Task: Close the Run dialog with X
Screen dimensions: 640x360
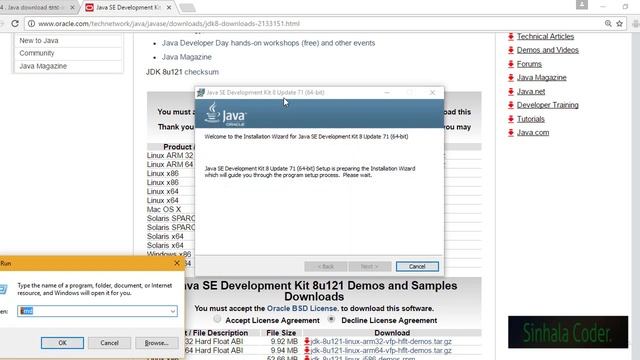Action: click(177, 263)
